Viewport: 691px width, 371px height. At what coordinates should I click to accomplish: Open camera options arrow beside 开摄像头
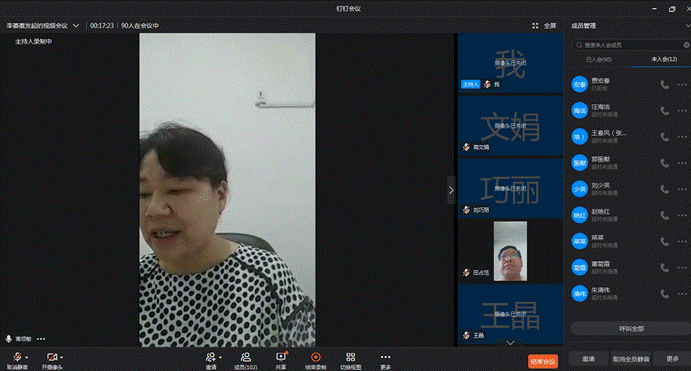pyautogui.click(x=62, y=357)
